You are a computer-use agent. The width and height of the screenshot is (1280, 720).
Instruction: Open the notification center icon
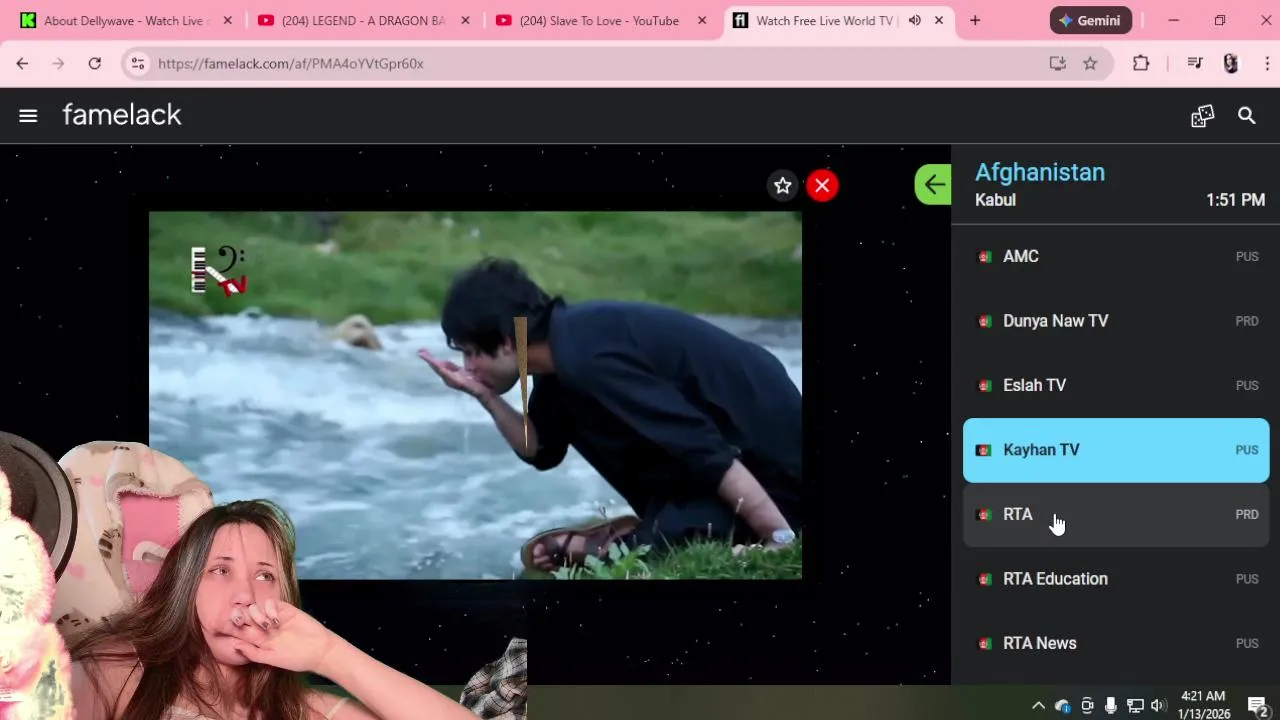[x=1258, y=705]
